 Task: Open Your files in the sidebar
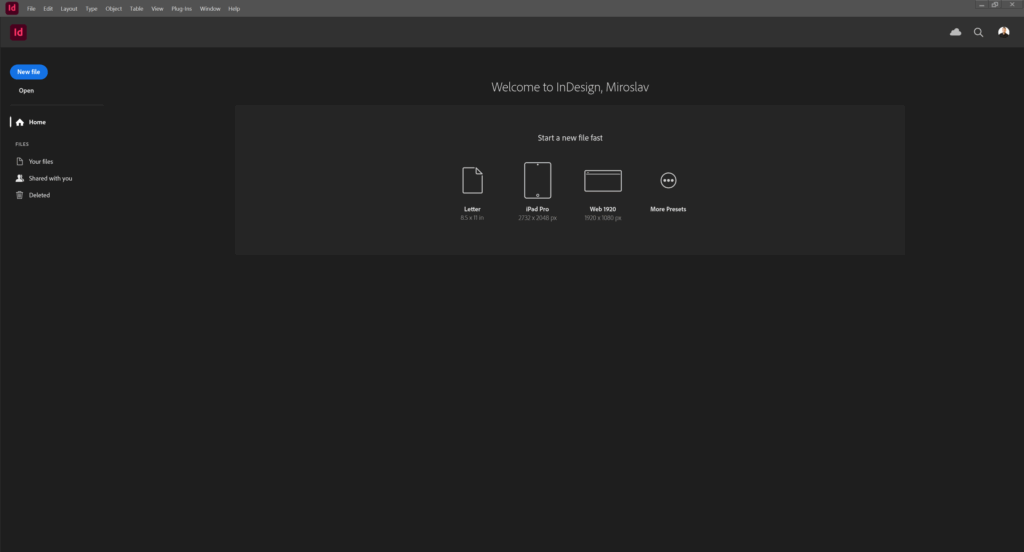41,161
